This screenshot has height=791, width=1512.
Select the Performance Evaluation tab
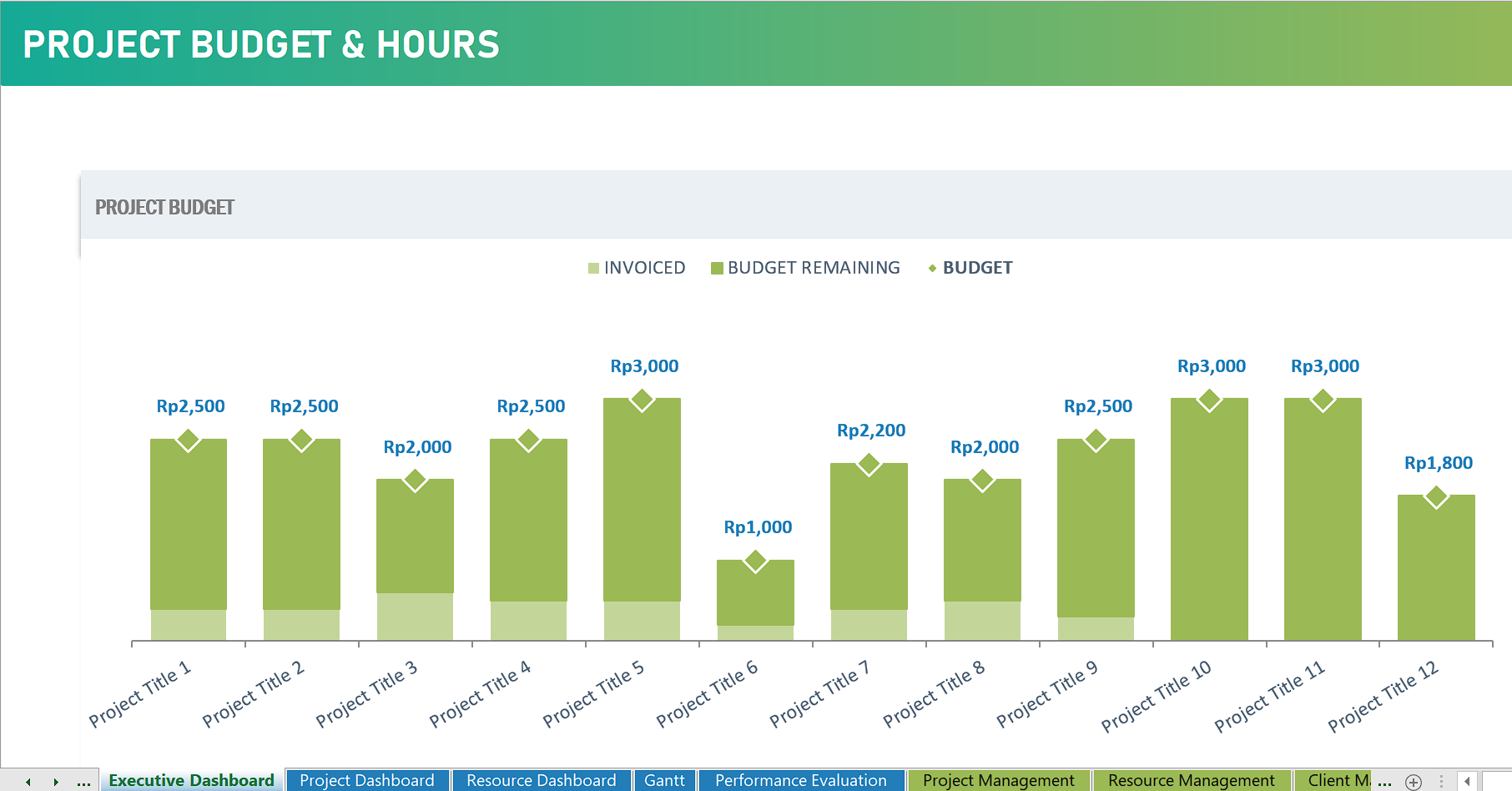coord(800,780)
